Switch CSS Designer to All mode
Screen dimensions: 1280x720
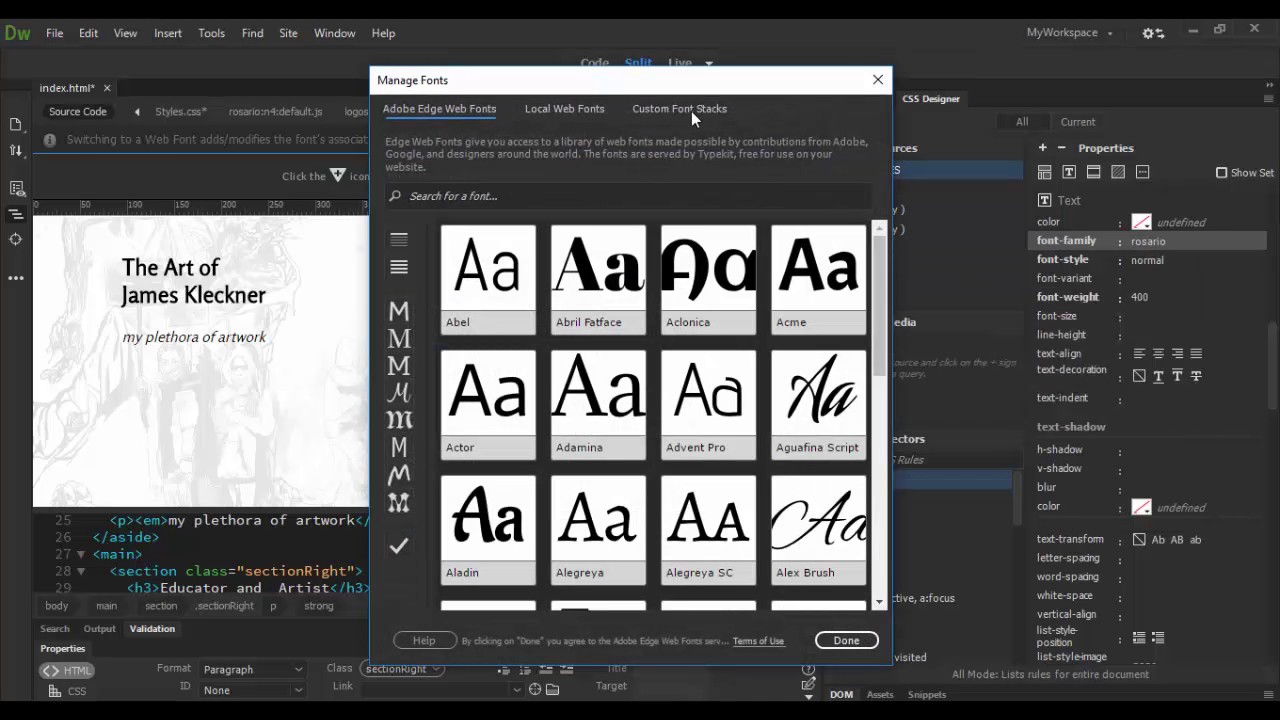[x=1022, y=122]
